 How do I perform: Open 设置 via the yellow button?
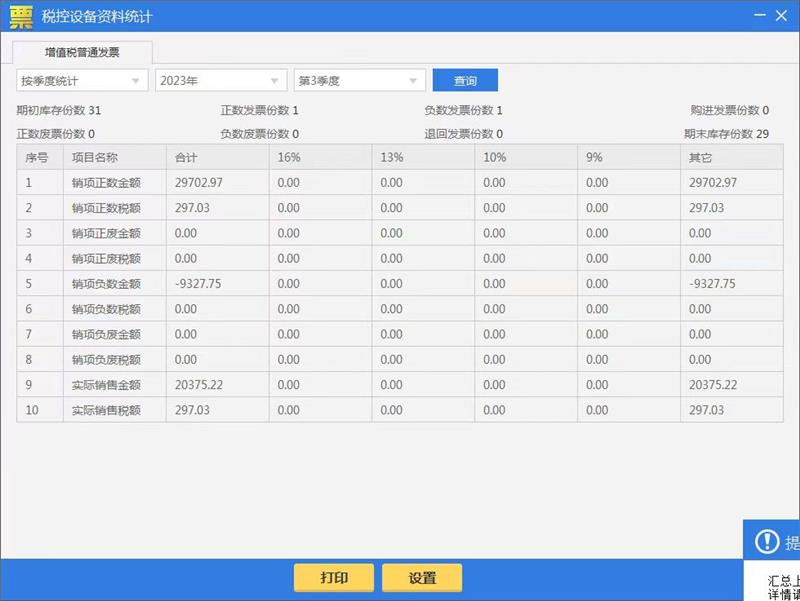422,578
